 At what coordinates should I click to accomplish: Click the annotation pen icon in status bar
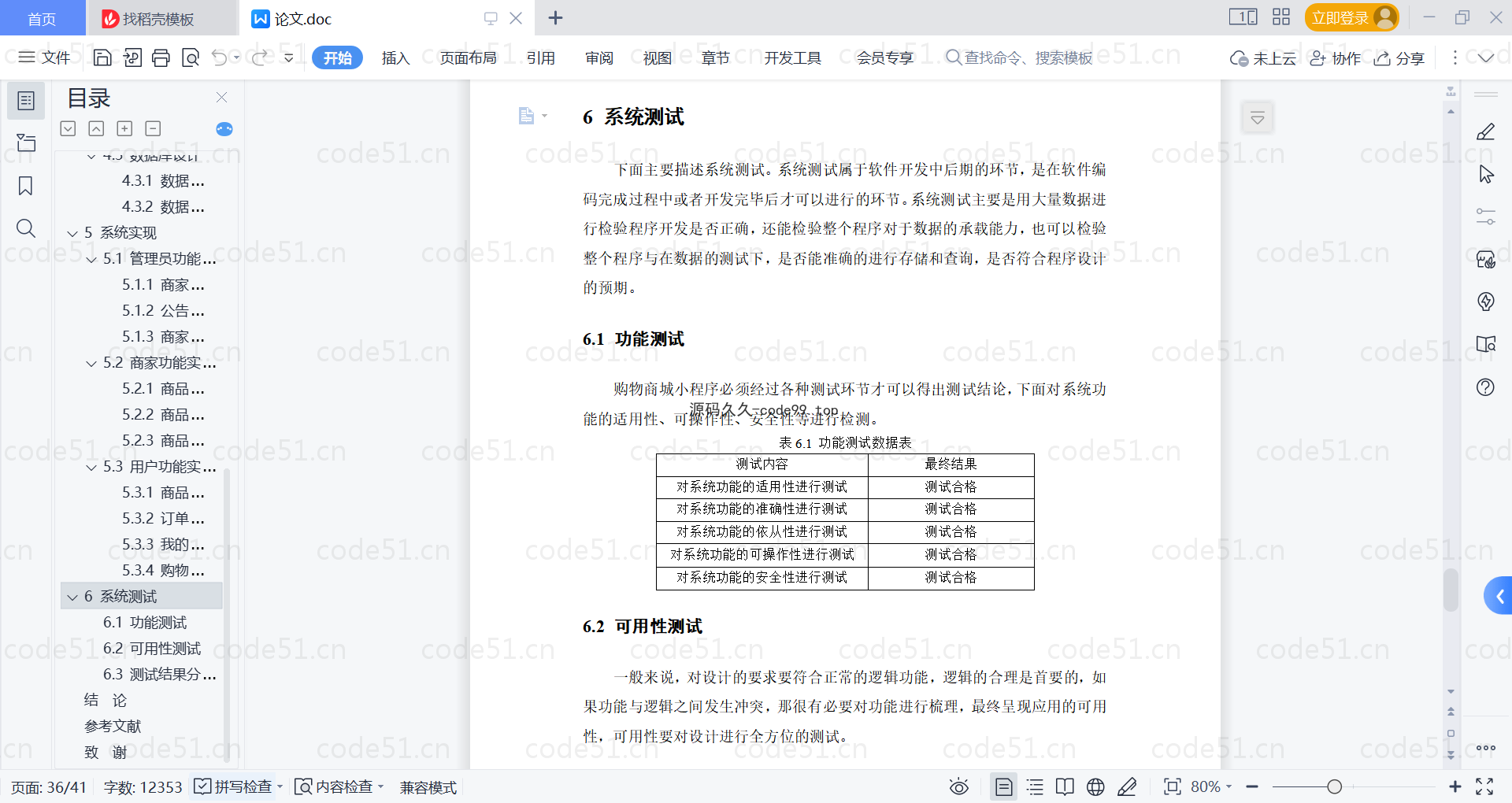(1127, 786)
